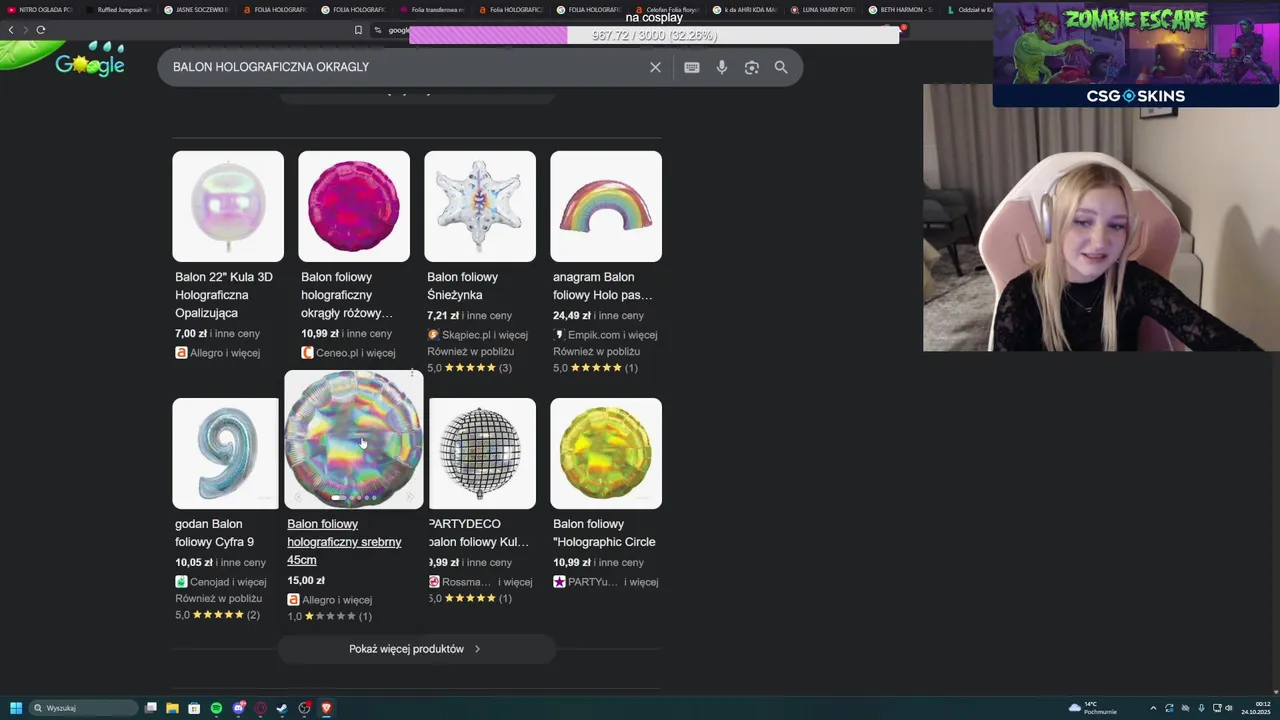Click the Zombie Escape CSGOSkins banner
This screenshot has width=1280, height=720.
coord(1136,54)
